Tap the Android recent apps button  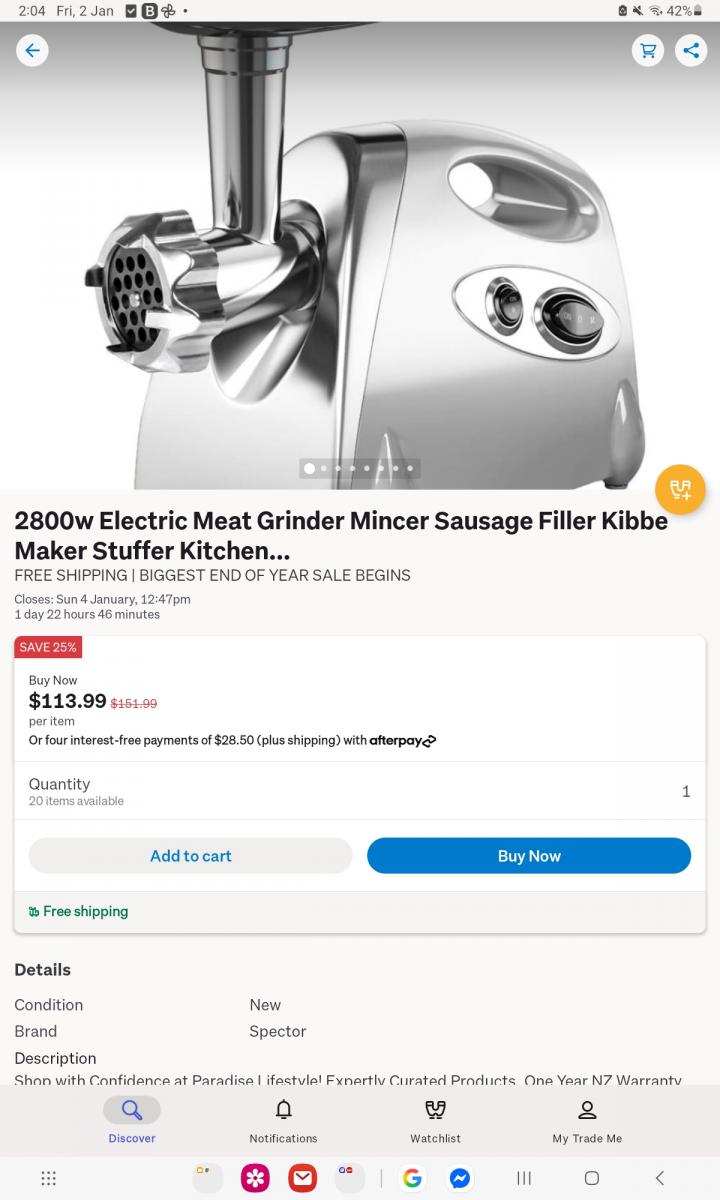(524, 1178)
